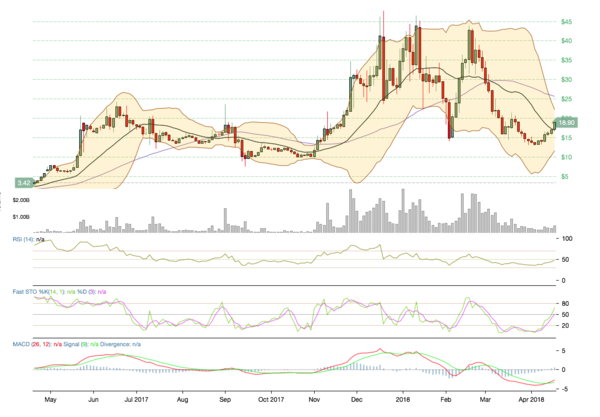Click the Jun date axis label
600x417 pixels.
tap(93, 400)
